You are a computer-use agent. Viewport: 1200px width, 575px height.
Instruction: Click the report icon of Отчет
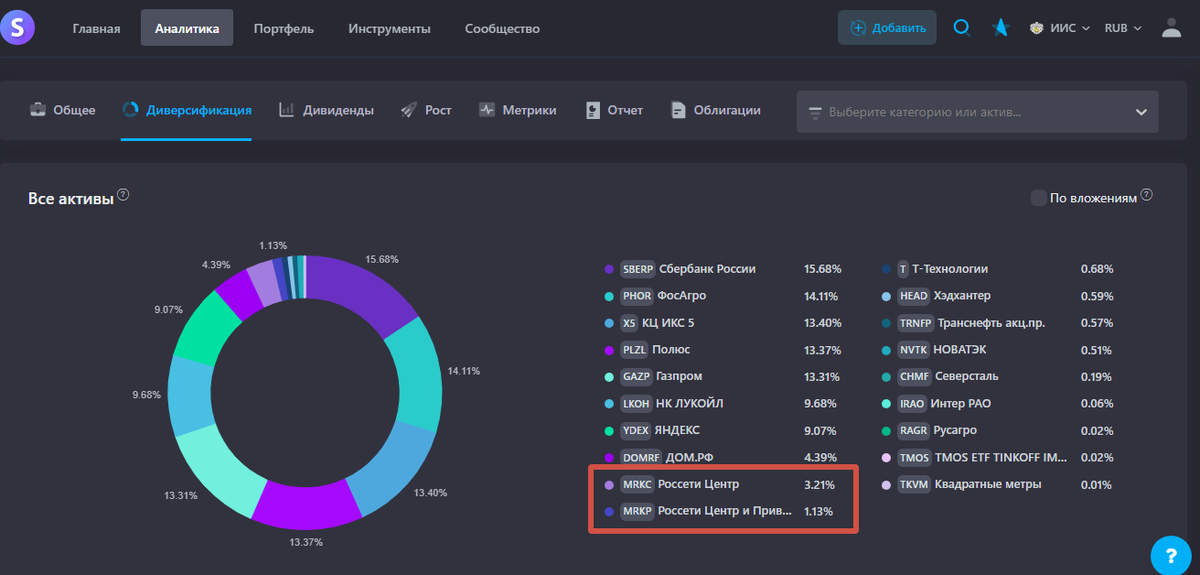click(x=593, y=110)
